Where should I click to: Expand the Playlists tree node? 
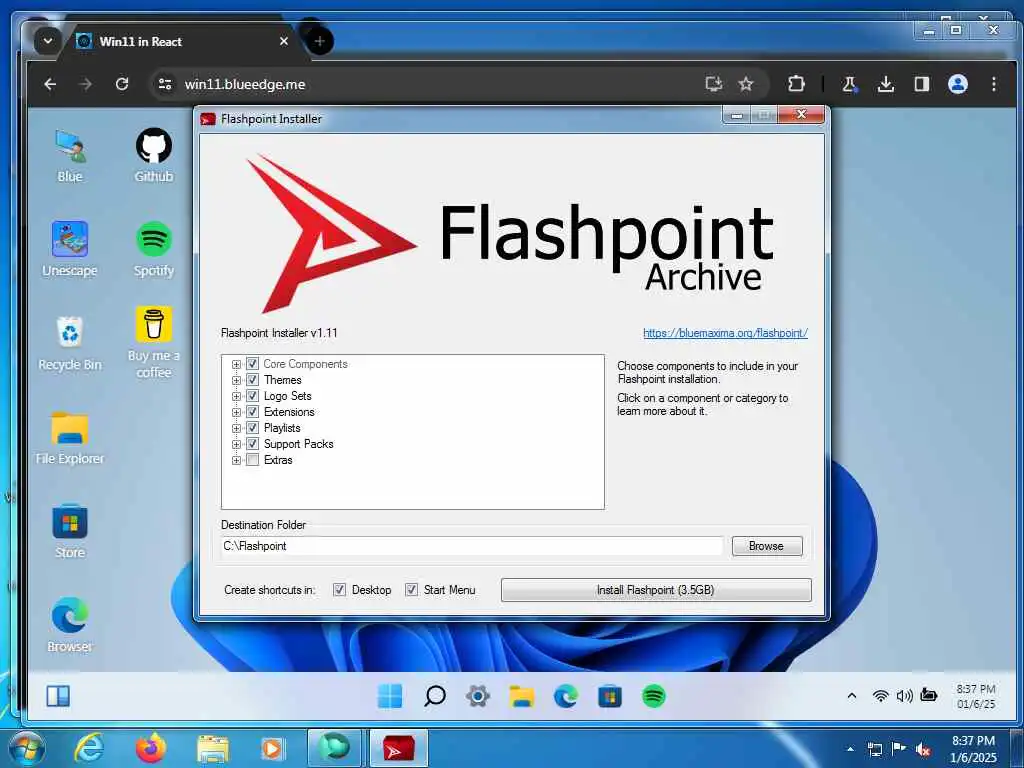pos(236,428)
